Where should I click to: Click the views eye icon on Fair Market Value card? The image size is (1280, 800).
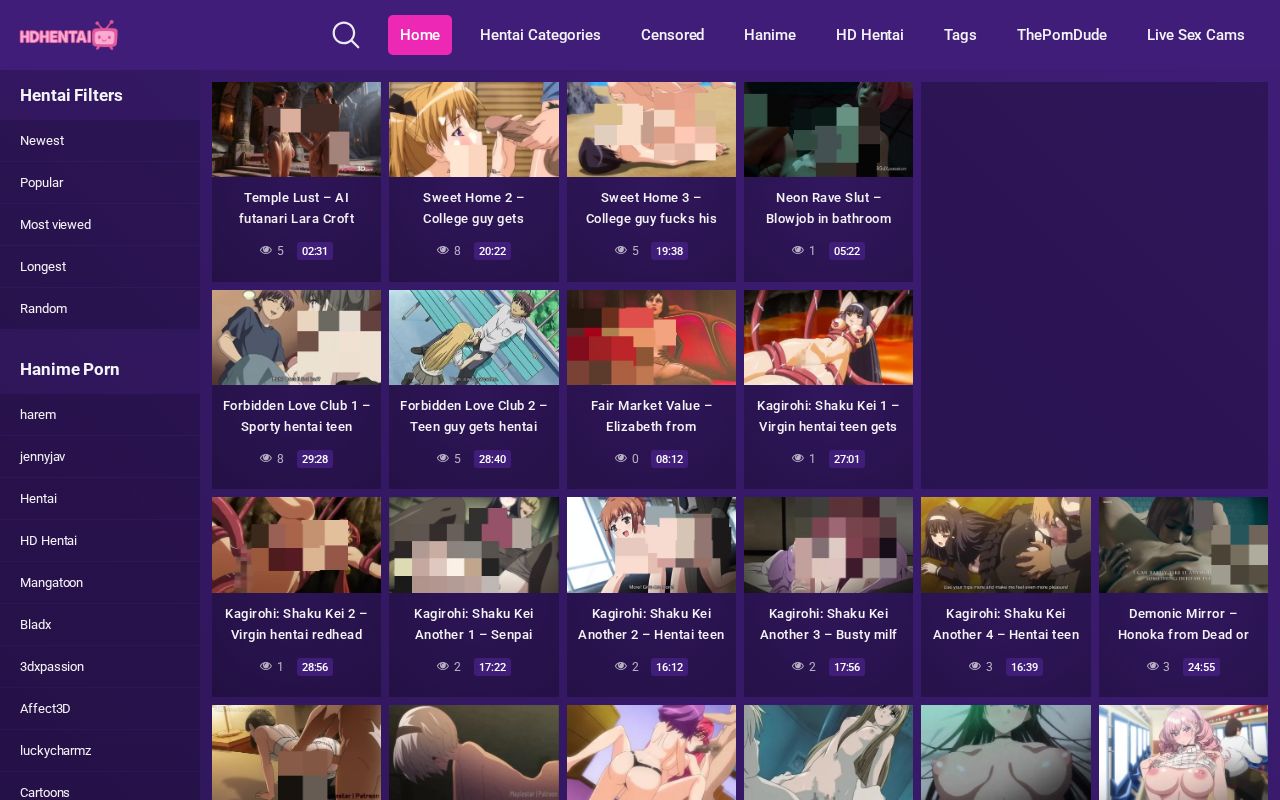[x=621, y=458]
